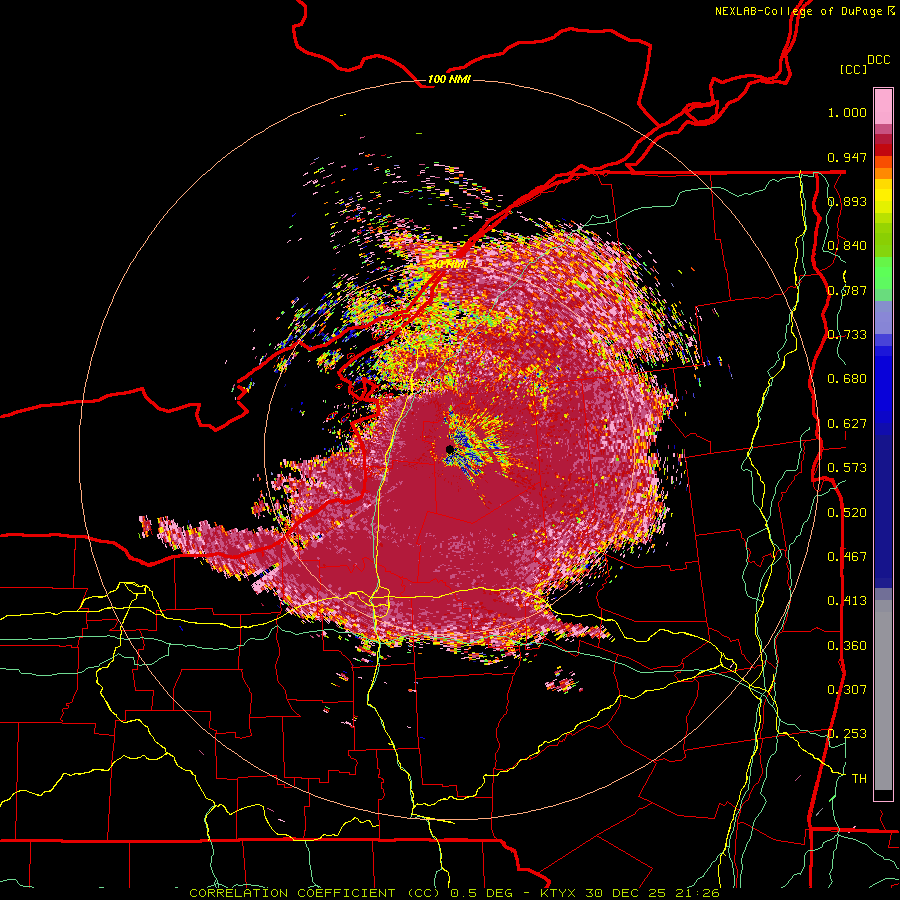The height and width of the screenshot is (900, 900).
Task: Select the 0.733 scale value
Action: click(847, 335)
